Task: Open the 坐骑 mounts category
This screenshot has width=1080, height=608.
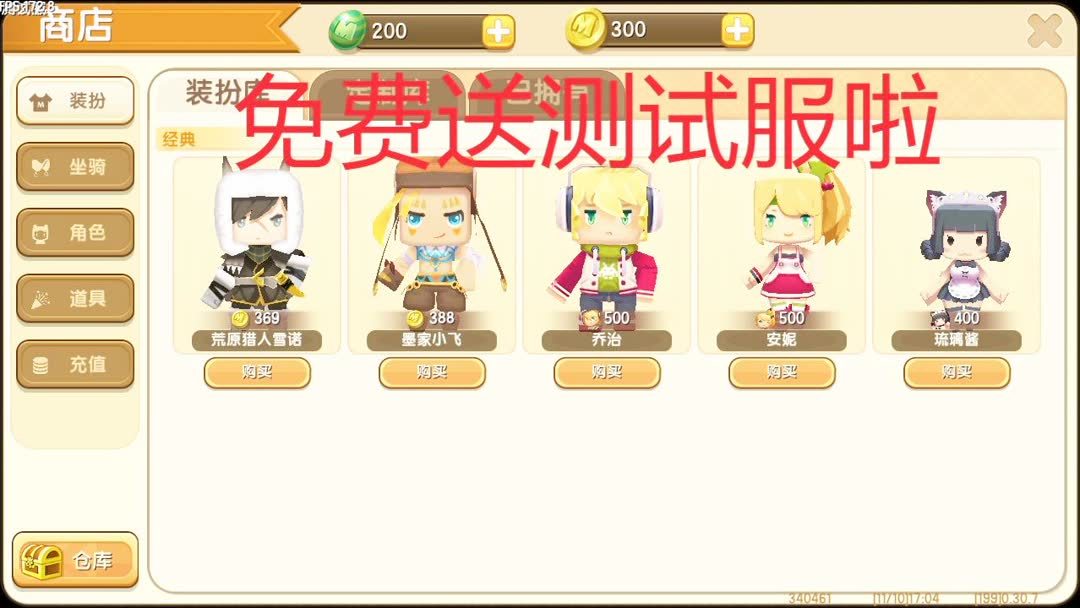Action: click(x=75, y=167)
